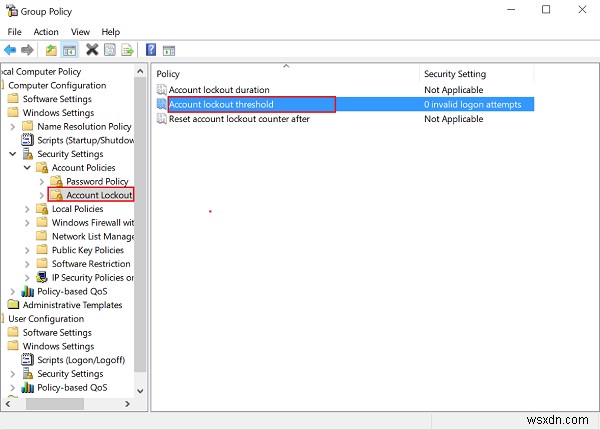Select Local Computer Policy root node
Screen dimensions: 600x430
(x=41, y=72)
